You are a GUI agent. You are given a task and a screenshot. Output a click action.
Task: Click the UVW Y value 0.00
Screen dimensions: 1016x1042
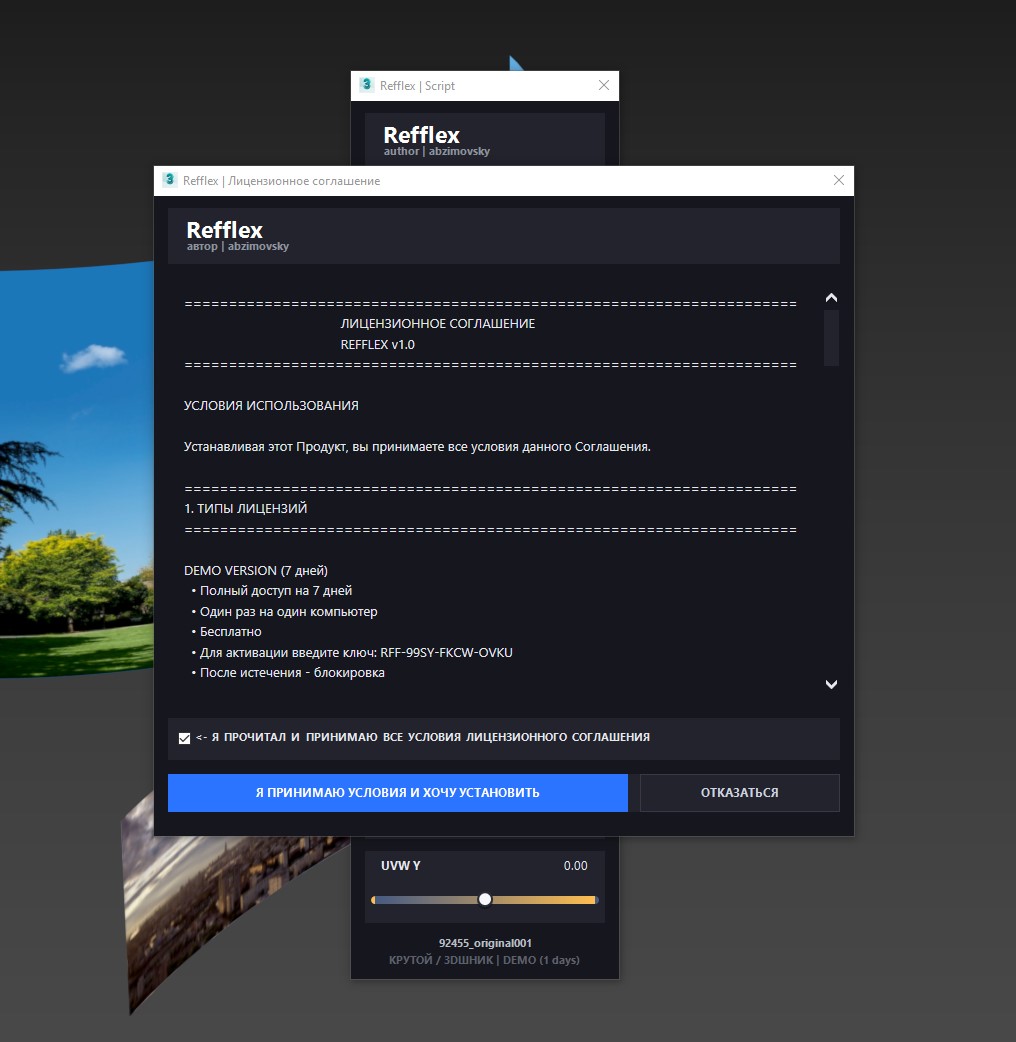click(x=575, y=865)
